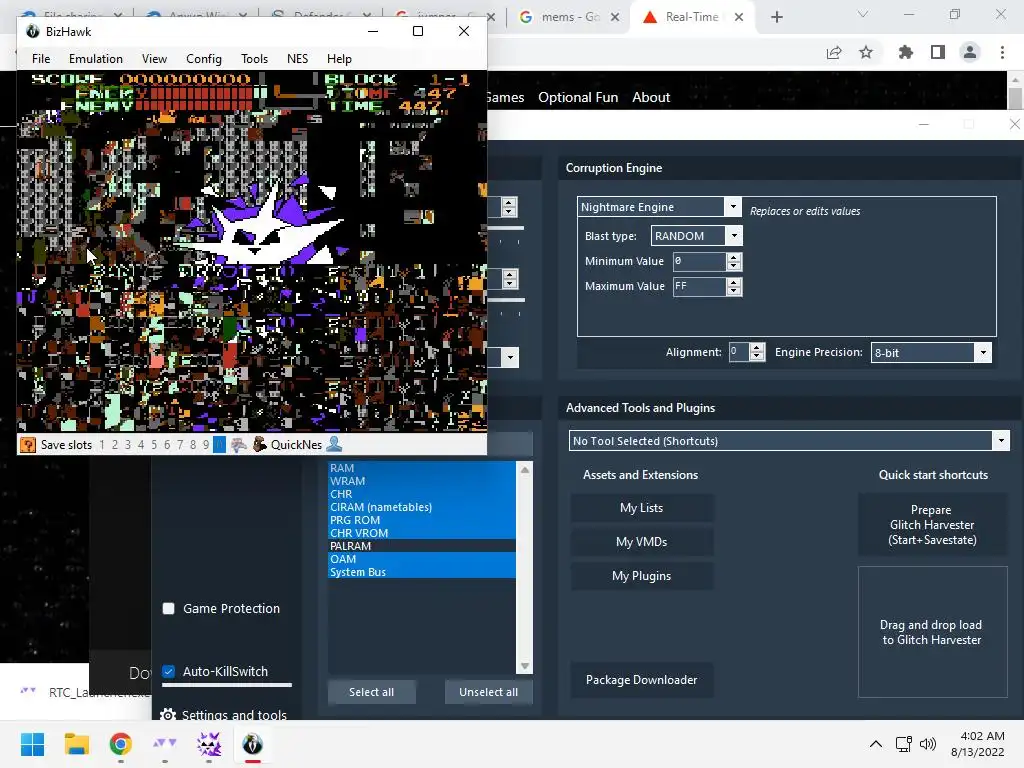Click the purple RTC cat taskbar icon
The image size is (1024, 768).
(209, 744)
